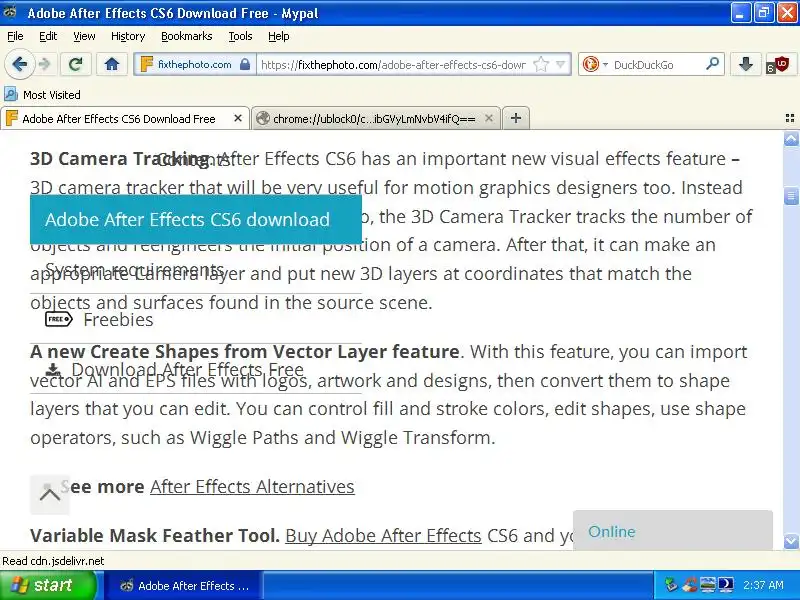800x600 pixels.
Task: Open the Tools menu
Action: (x=240, y=36)
